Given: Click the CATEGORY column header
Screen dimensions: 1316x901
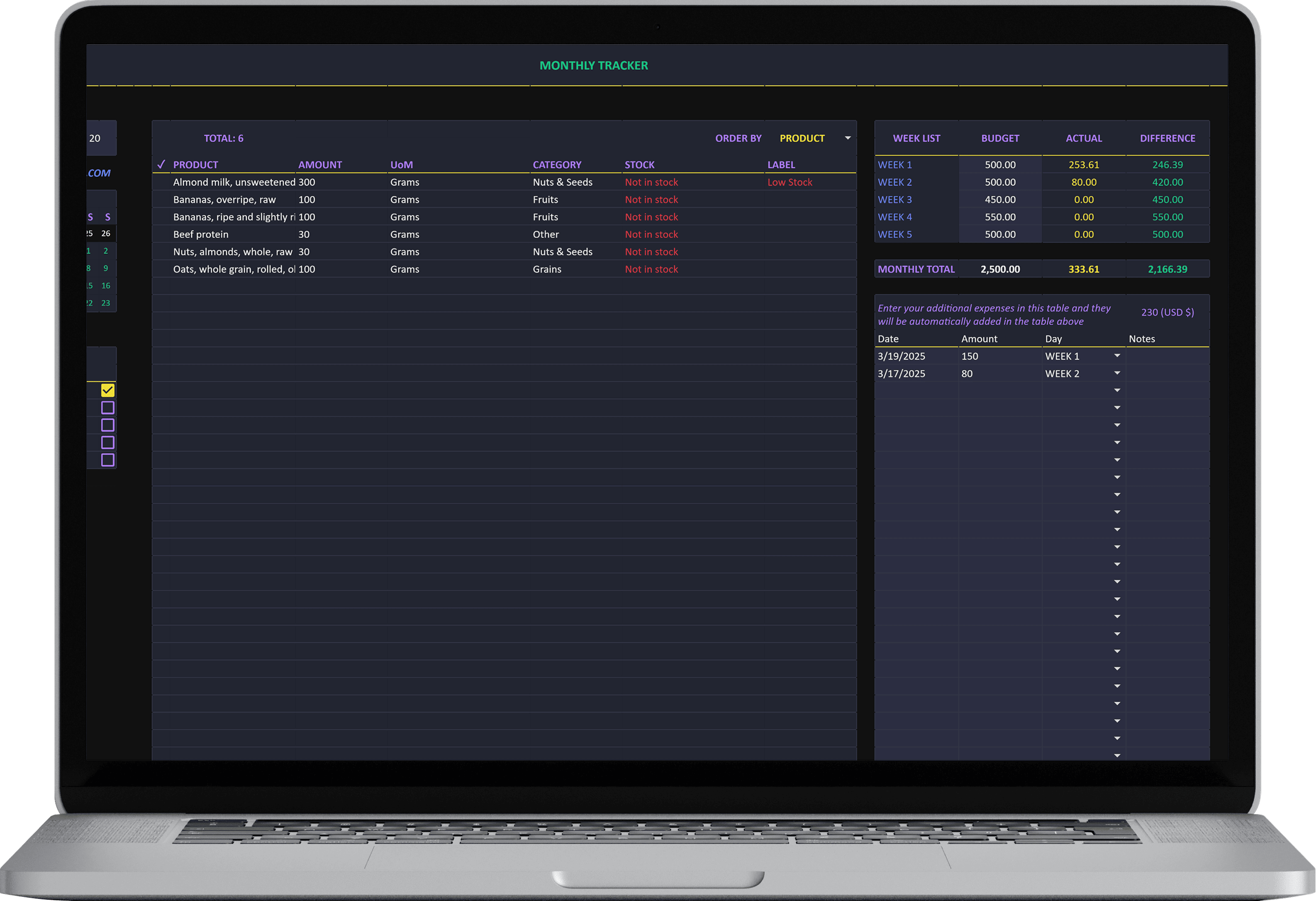Looking at the screenshot, I should 557,165.
